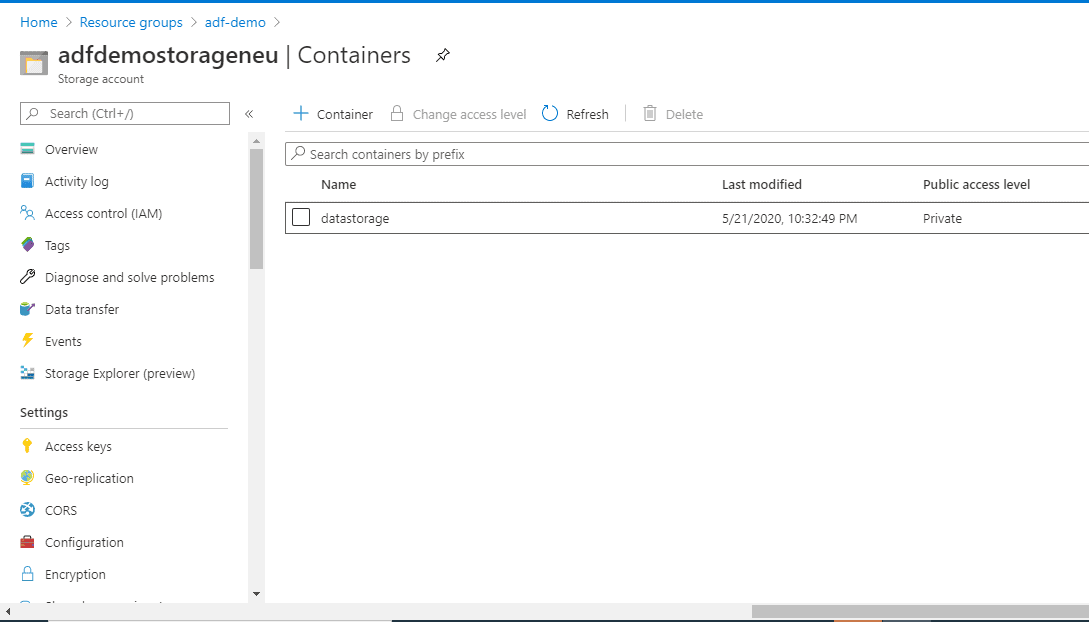Focus the Search containers by prefix field

click(690, 154)
